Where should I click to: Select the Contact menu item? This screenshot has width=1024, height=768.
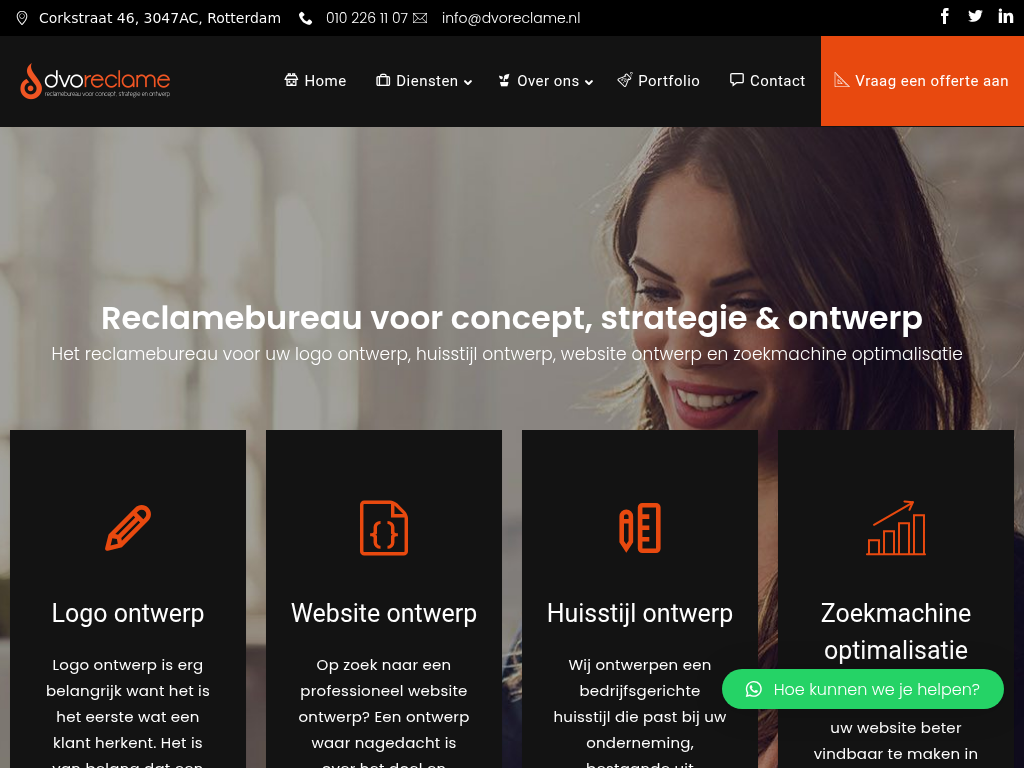[767, 81]
